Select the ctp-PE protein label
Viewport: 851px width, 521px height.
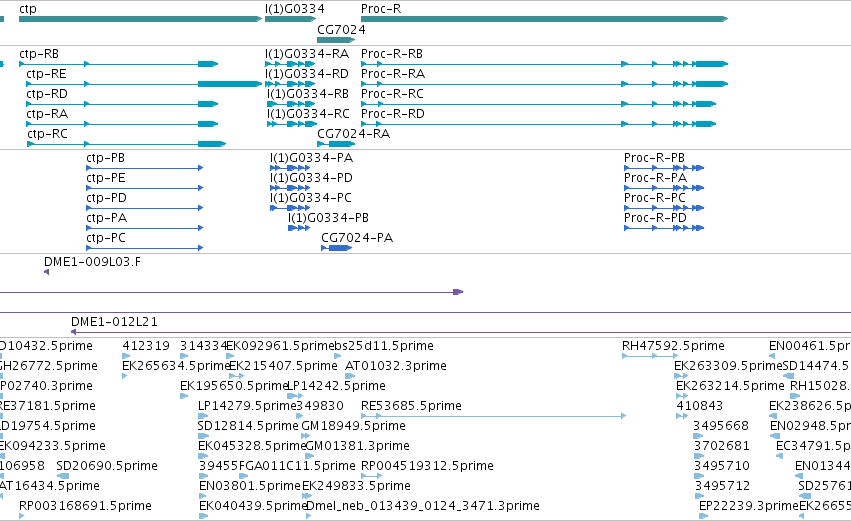click(106, 178)
